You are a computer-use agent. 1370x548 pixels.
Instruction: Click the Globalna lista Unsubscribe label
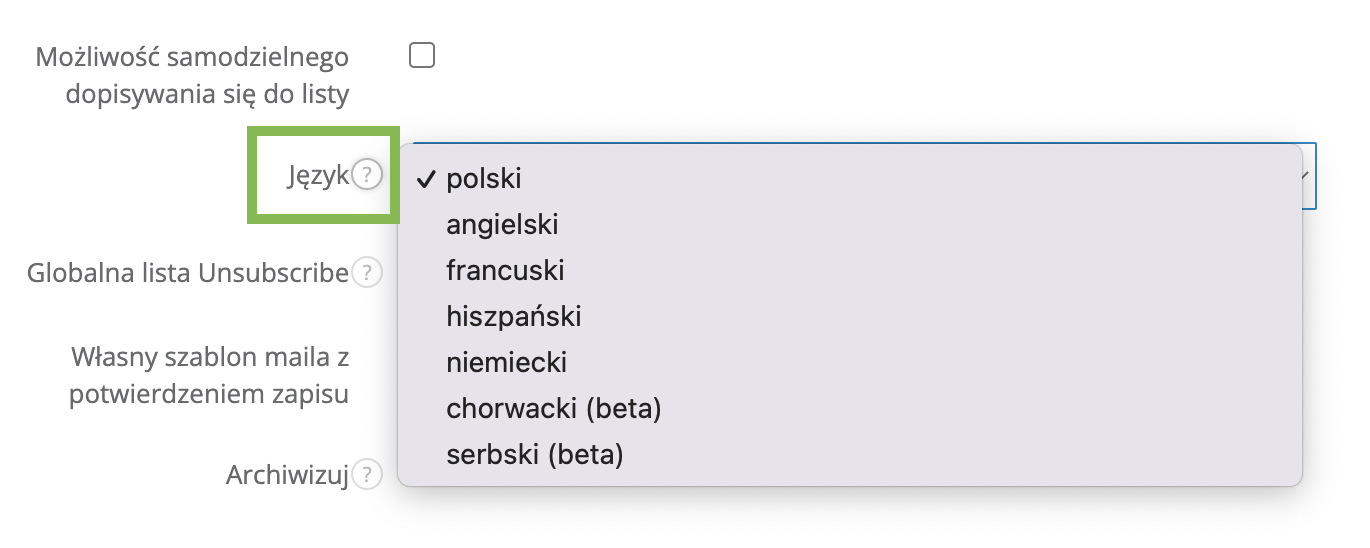[188, 272]
